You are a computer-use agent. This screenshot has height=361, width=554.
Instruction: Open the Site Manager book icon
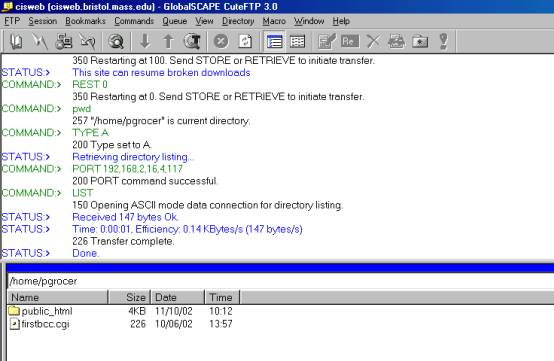[16, 42]
